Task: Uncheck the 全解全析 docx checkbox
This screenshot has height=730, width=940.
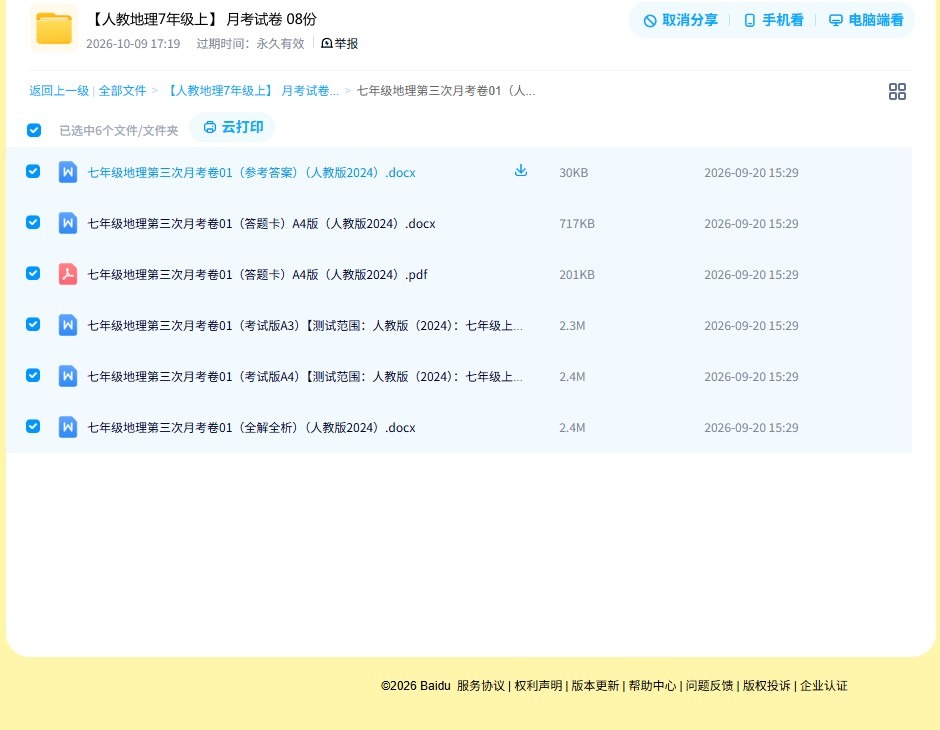Action: pos(33,426)
